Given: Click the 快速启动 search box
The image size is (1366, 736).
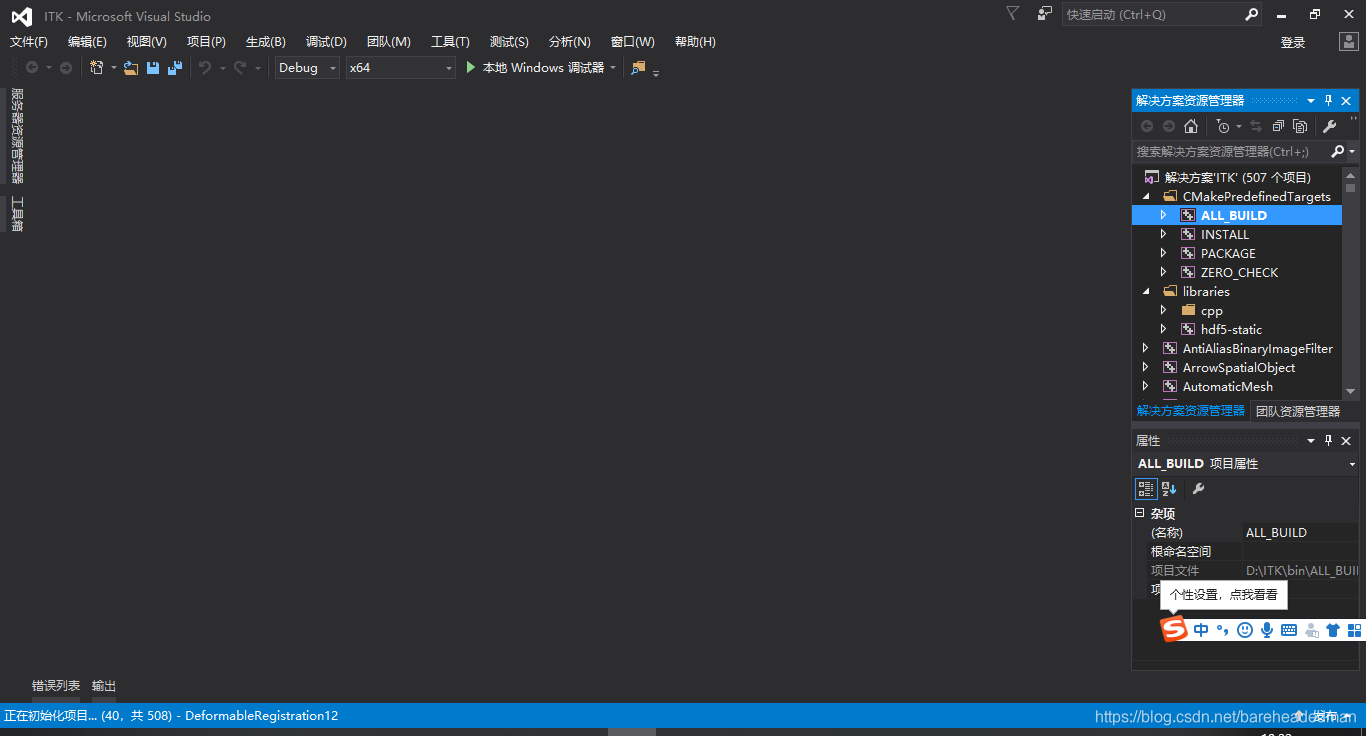Looking at the screenshot, I should (1162, 15).
